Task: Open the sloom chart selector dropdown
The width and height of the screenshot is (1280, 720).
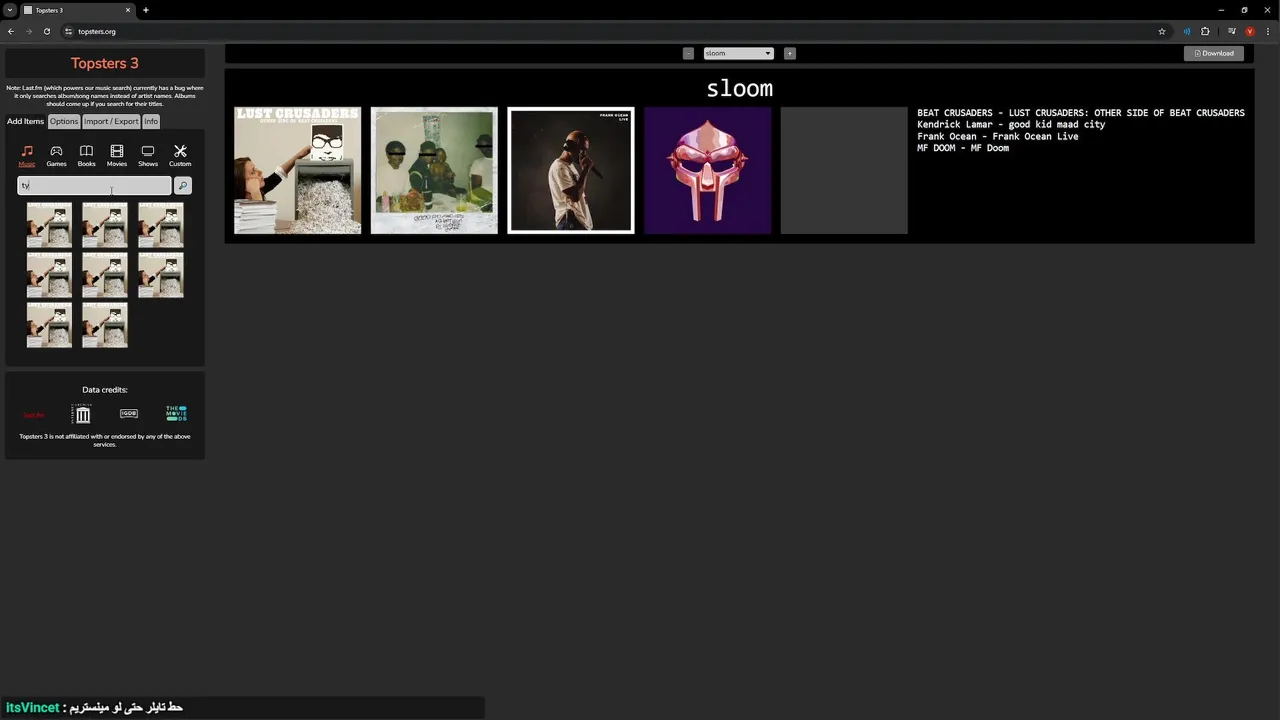Action: [739, 53]
